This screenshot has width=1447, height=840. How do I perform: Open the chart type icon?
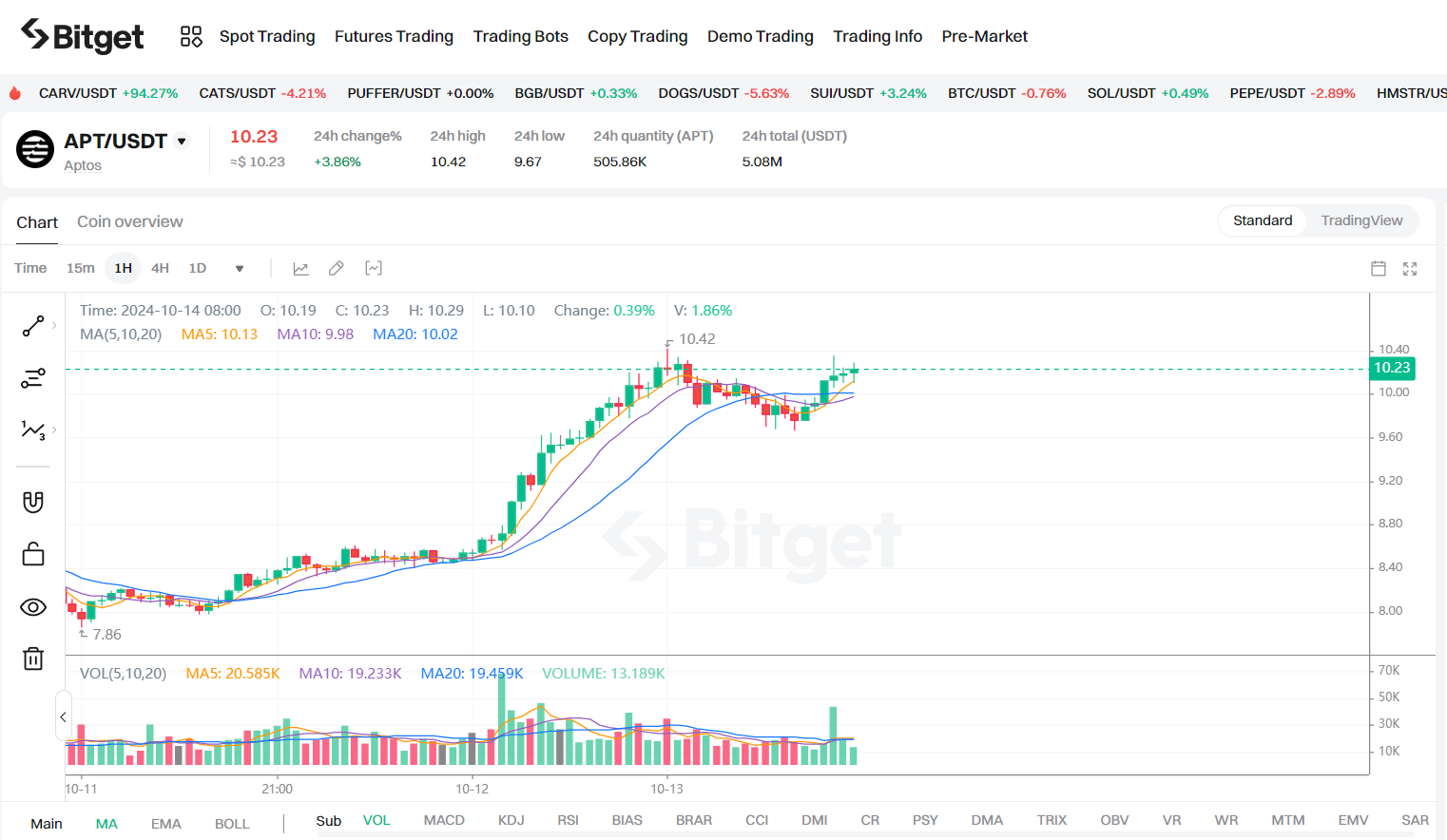tap(300, 269)
